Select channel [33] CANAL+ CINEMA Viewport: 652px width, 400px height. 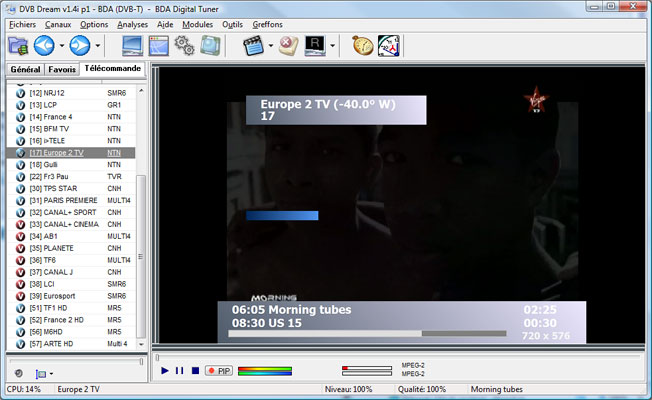click(71, 225)
